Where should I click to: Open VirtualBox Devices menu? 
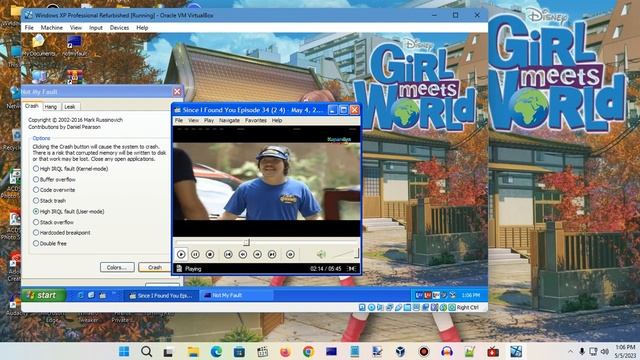pyautogui.click(x=120, y=28)
